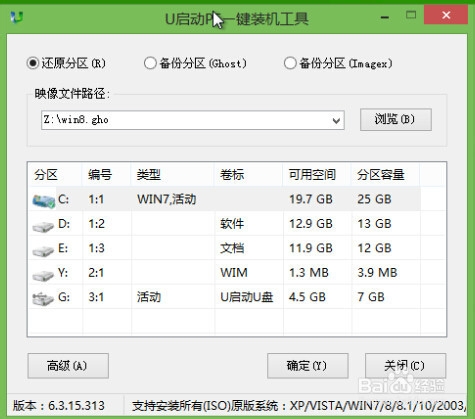The width and height of the screenshot is (475, 419).
Task: Minimize the U启动 window
Action: click(x=385, y=17)
